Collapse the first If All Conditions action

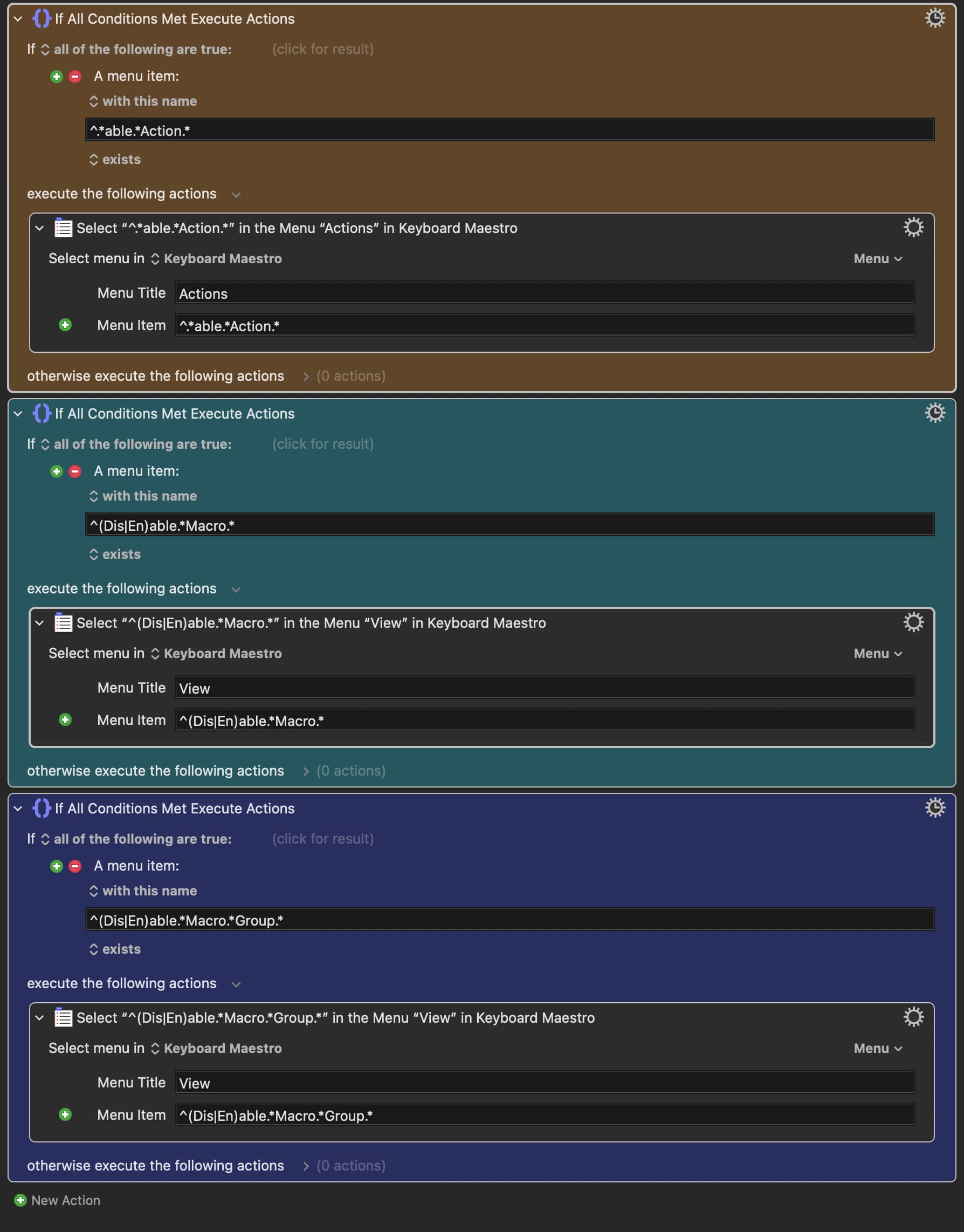pos(18,19)
